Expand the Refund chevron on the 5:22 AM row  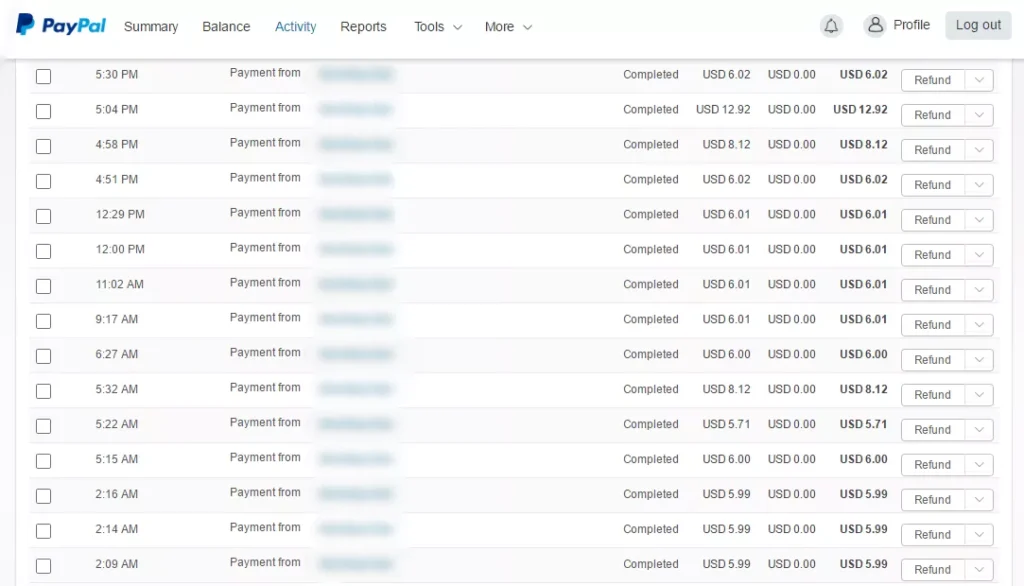click(x=979, y=430)
